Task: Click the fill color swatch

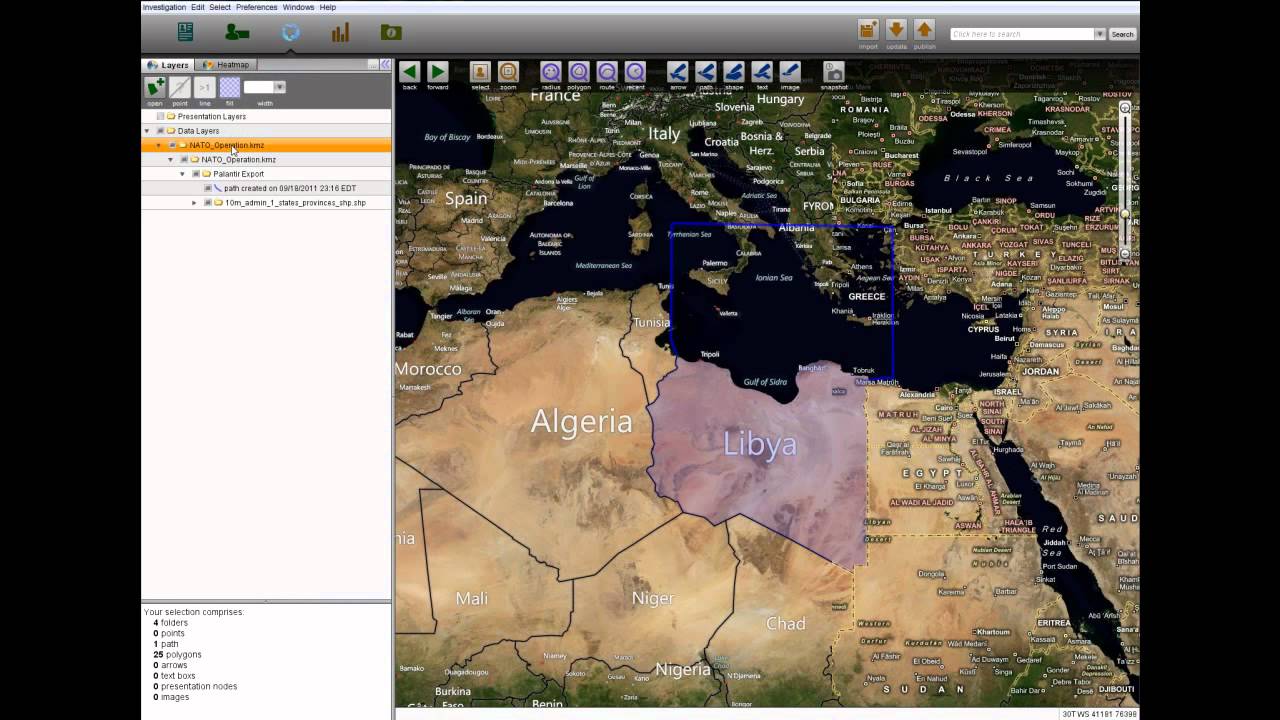Action: tap(230, 87)
